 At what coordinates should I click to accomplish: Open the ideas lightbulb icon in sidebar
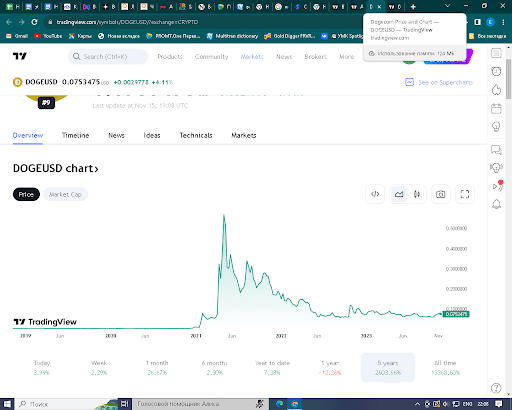click(496, 127)
